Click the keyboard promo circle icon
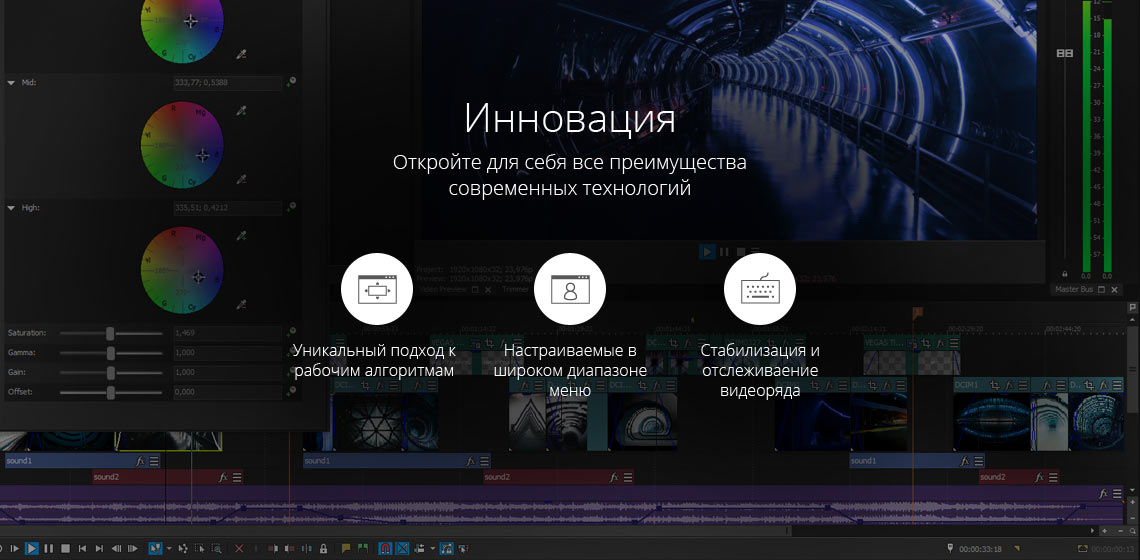 click(x=760, y=289)
